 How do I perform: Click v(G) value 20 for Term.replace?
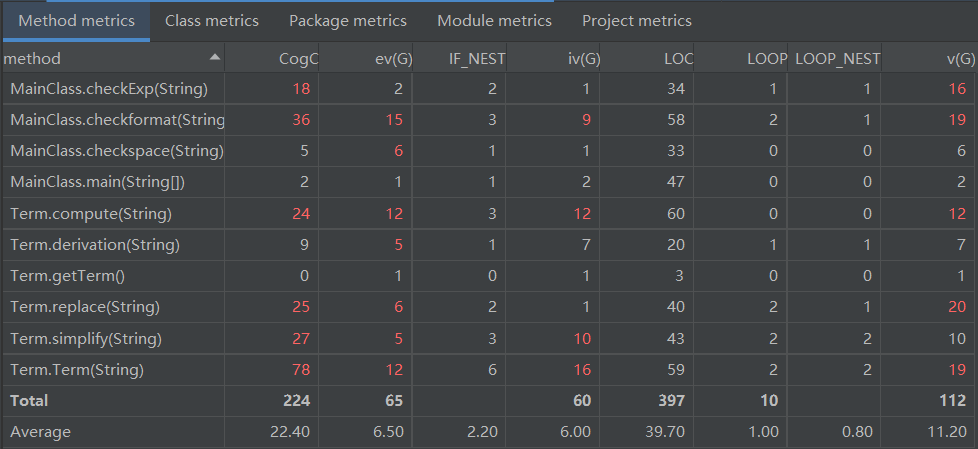(957, 307)
